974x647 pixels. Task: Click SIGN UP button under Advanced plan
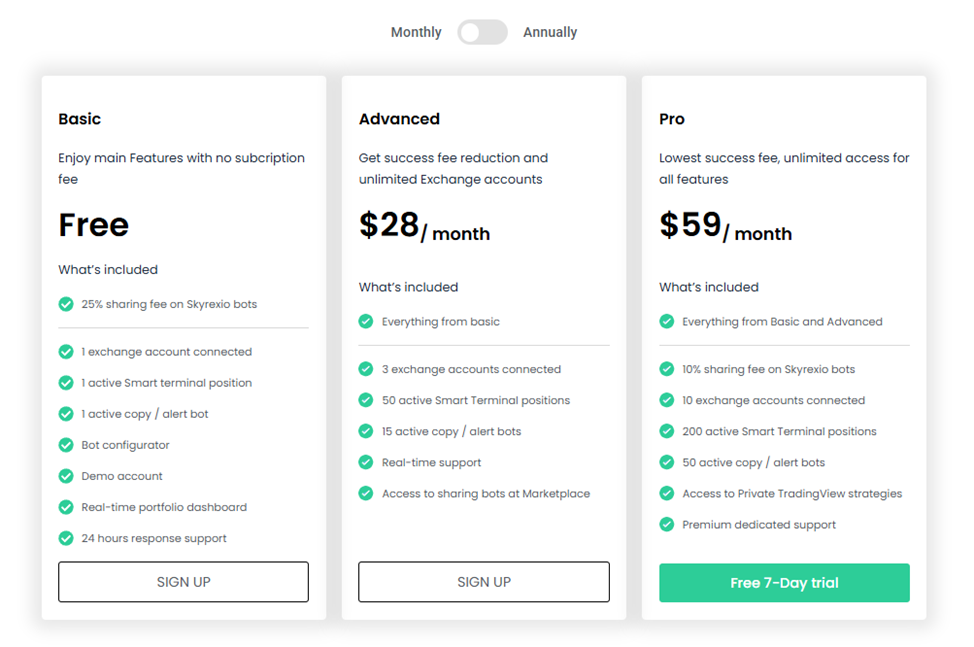pos(484,582)
